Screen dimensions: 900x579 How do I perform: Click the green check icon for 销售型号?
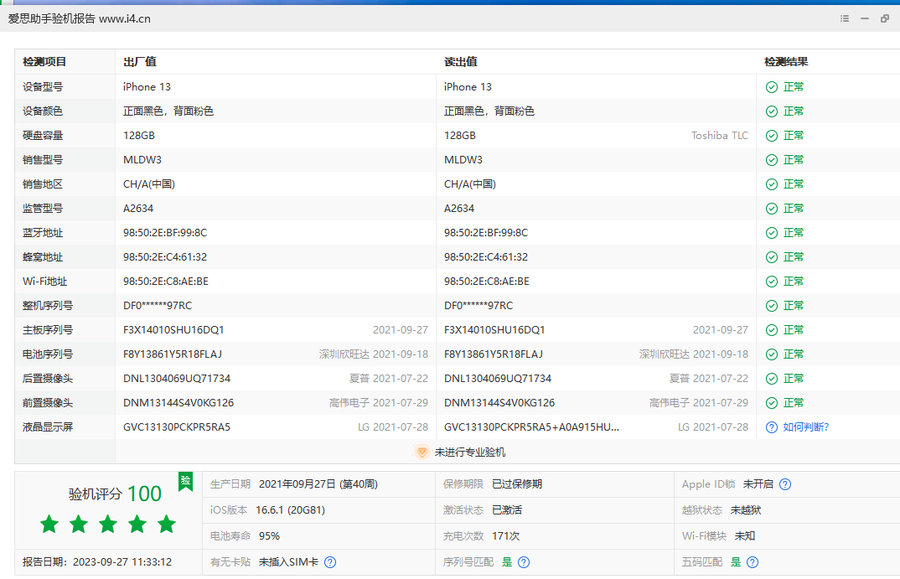771,160
